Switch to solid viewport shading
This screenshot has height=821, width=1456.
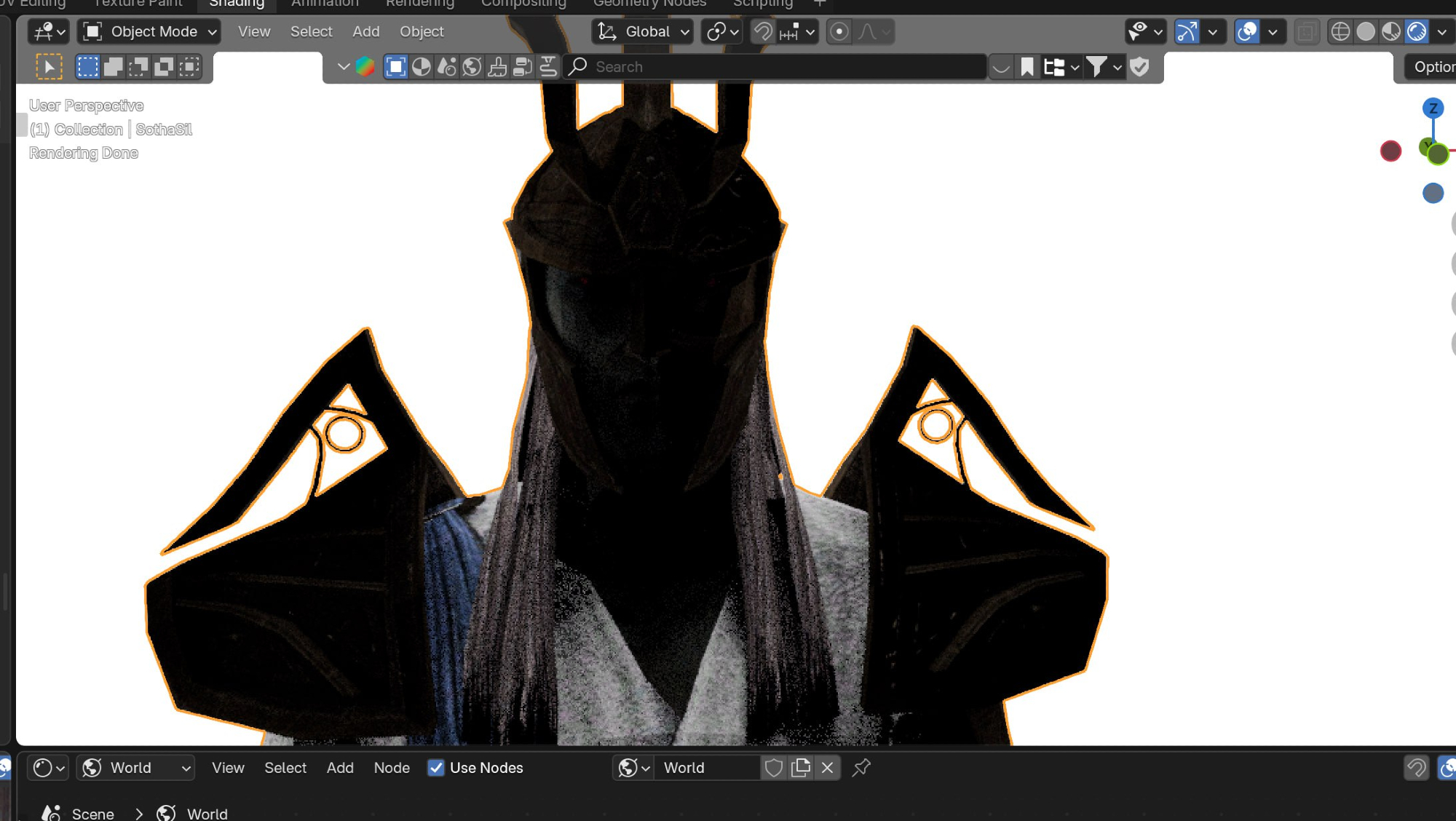click(1366, 31)
